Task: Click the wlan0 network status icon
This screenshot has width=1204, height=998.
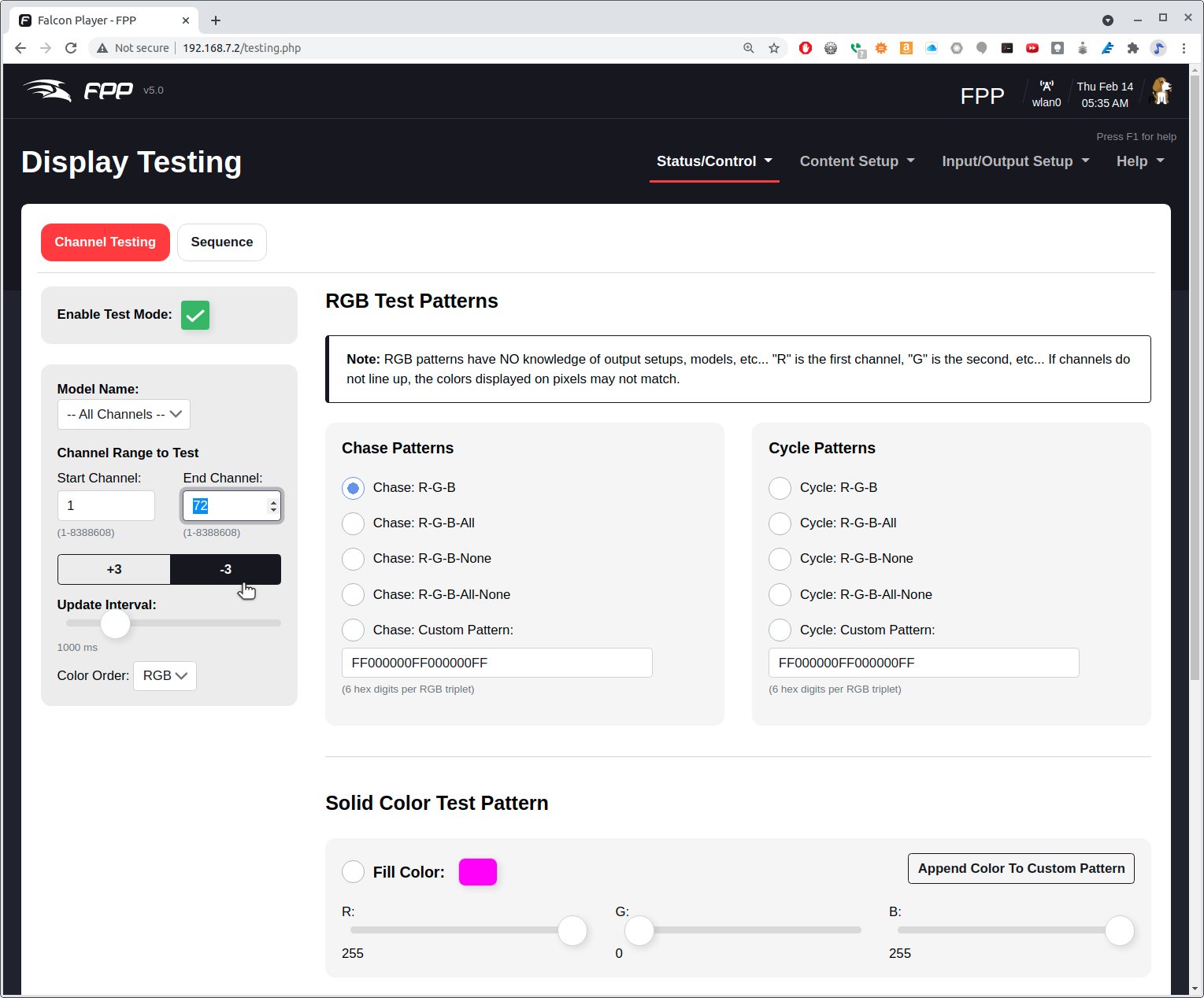Action: coord(1047,87)
